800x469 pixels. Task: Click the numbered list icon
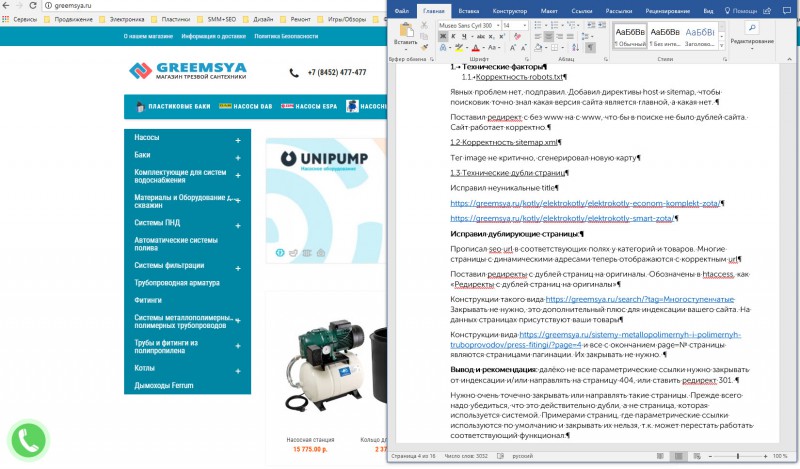(554, 25)
